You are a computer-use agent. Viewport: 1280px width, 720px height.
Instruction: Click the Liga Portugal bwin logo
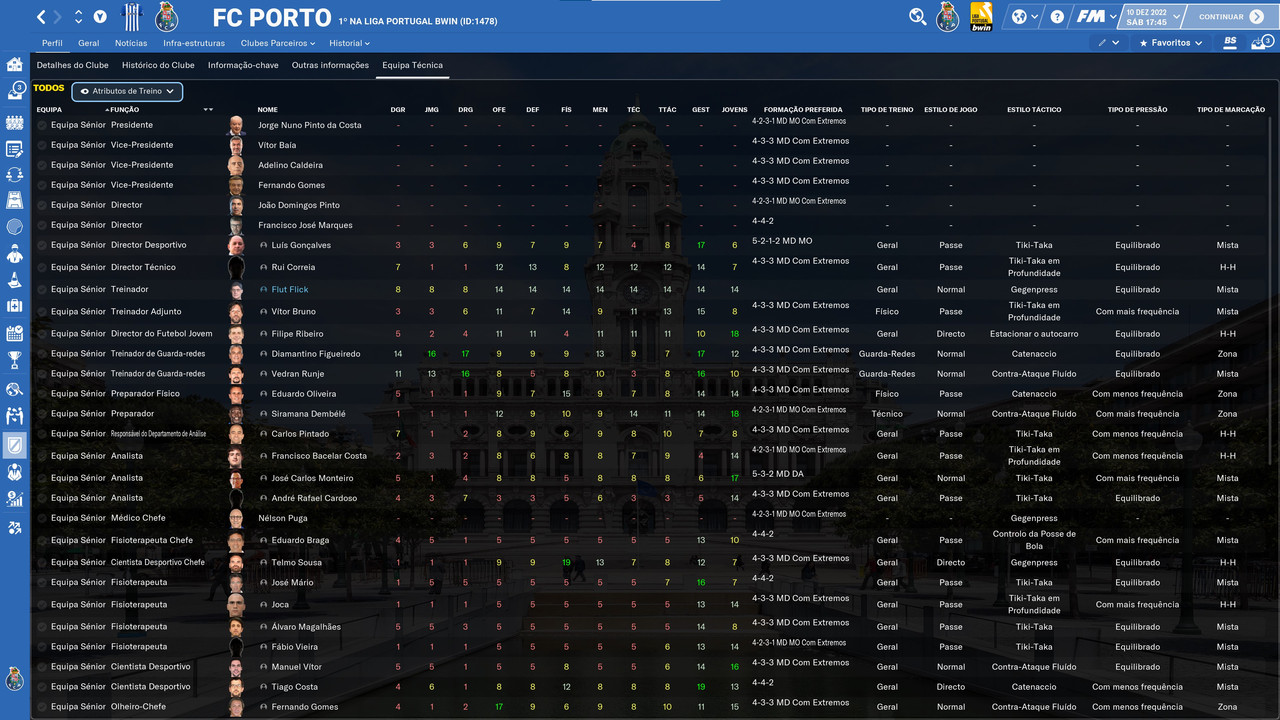point(982,17)
